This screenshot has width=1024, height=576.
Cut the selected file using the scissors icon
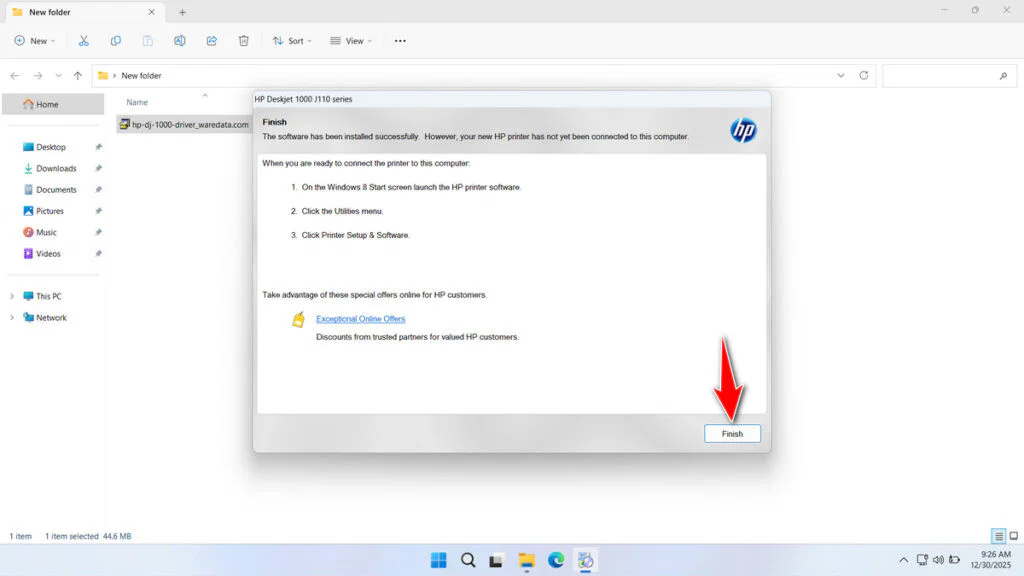[x=84, y=40]
